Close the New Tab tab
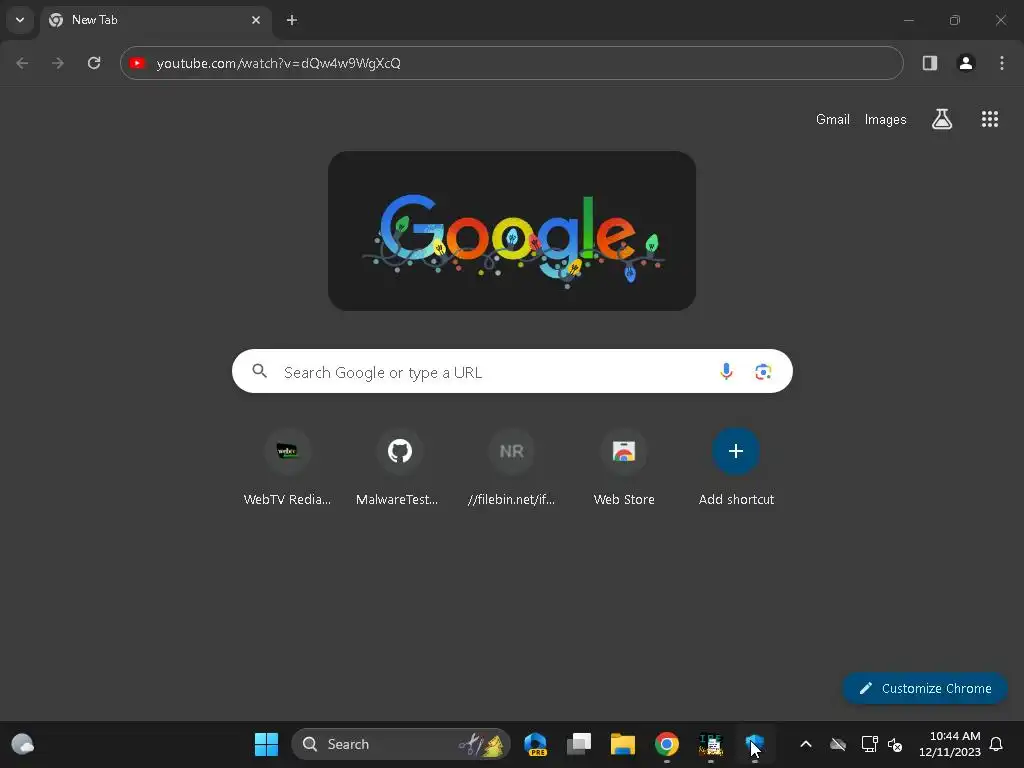 tap(256, 20)
